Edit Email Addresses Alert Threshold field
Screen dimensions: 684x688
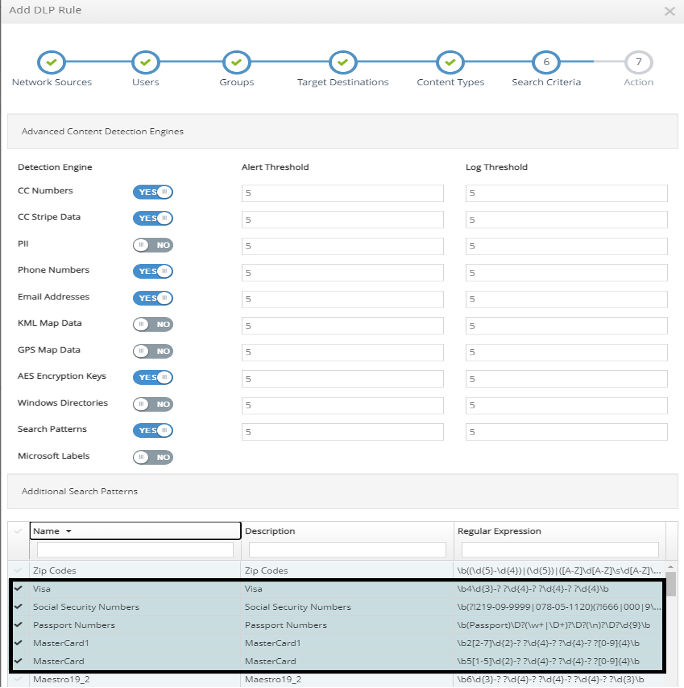(343, 299)
